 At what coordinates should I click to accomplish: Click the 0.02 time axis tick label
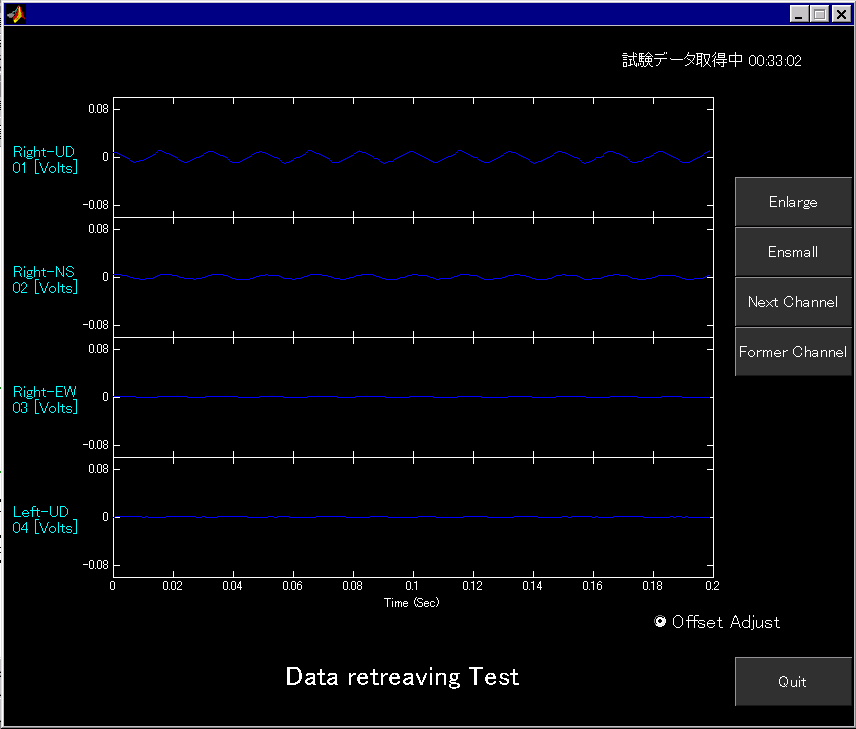173,586
